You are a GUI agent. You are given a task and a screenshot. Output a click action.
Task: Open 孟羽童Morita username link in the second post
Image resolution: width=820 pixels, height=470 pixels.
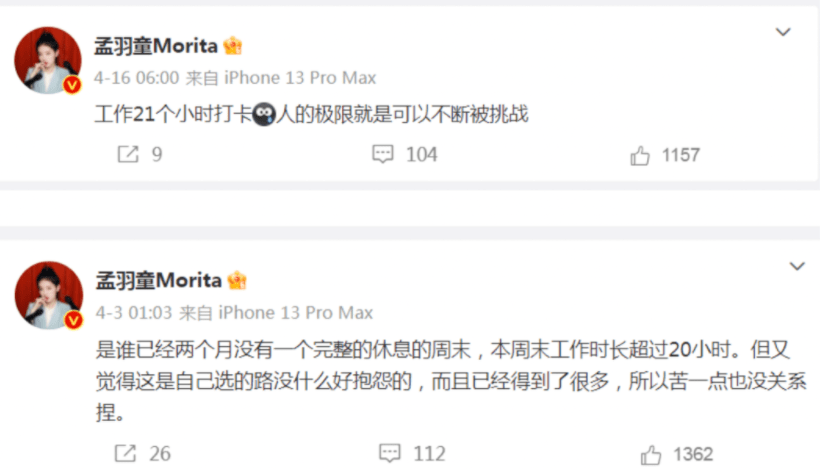[x=158, y=281]
